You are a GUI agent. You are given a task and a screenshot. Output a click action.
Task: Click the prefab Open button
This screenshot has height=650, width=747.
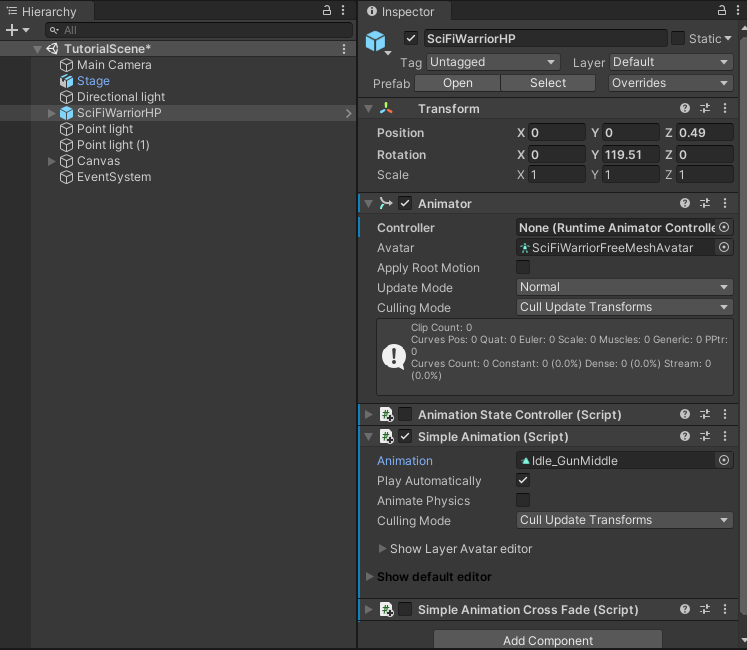pyautogui.click(x=457, y=83)
